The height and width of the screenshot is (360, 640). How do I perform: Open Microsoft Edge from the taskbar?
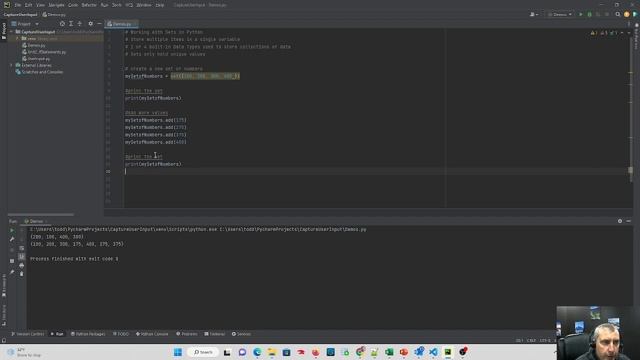(x=257, y=352)
